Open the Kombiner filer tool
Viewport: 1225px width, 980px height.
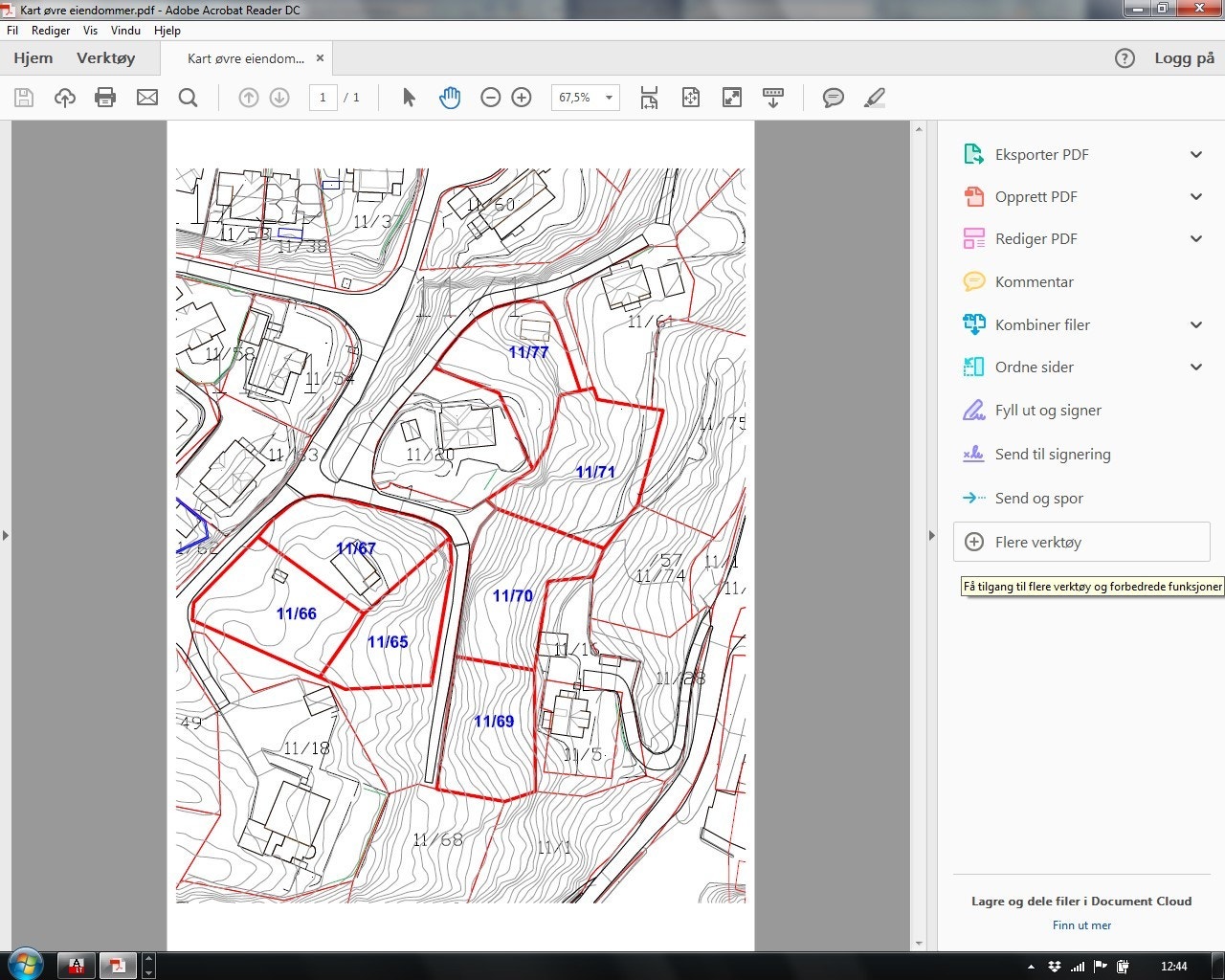[x=1042, y=324]
